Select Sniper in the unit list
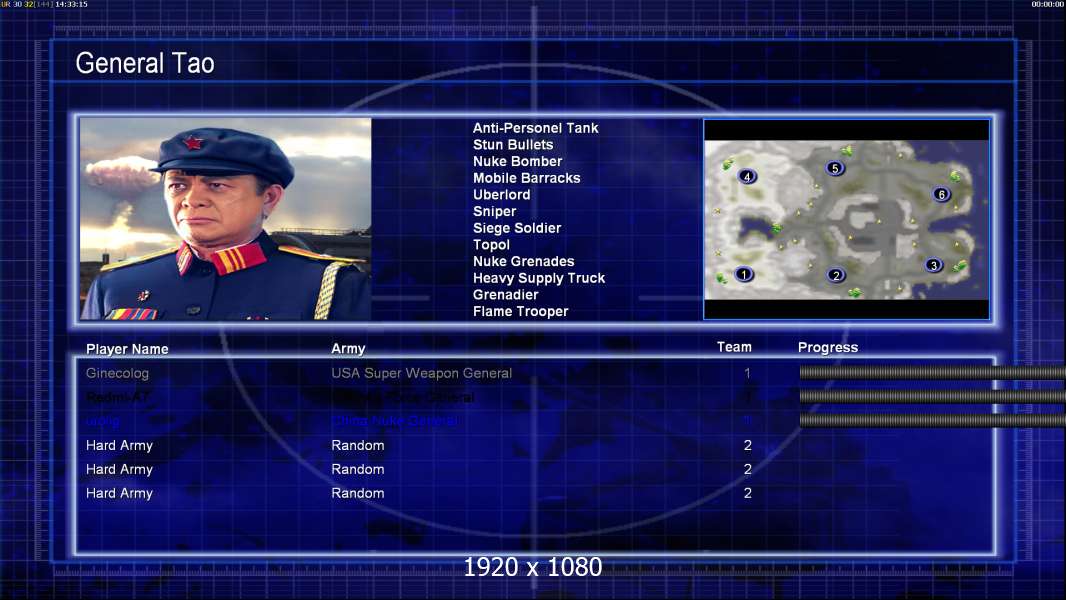1066x600 pixels. point(494,211)
